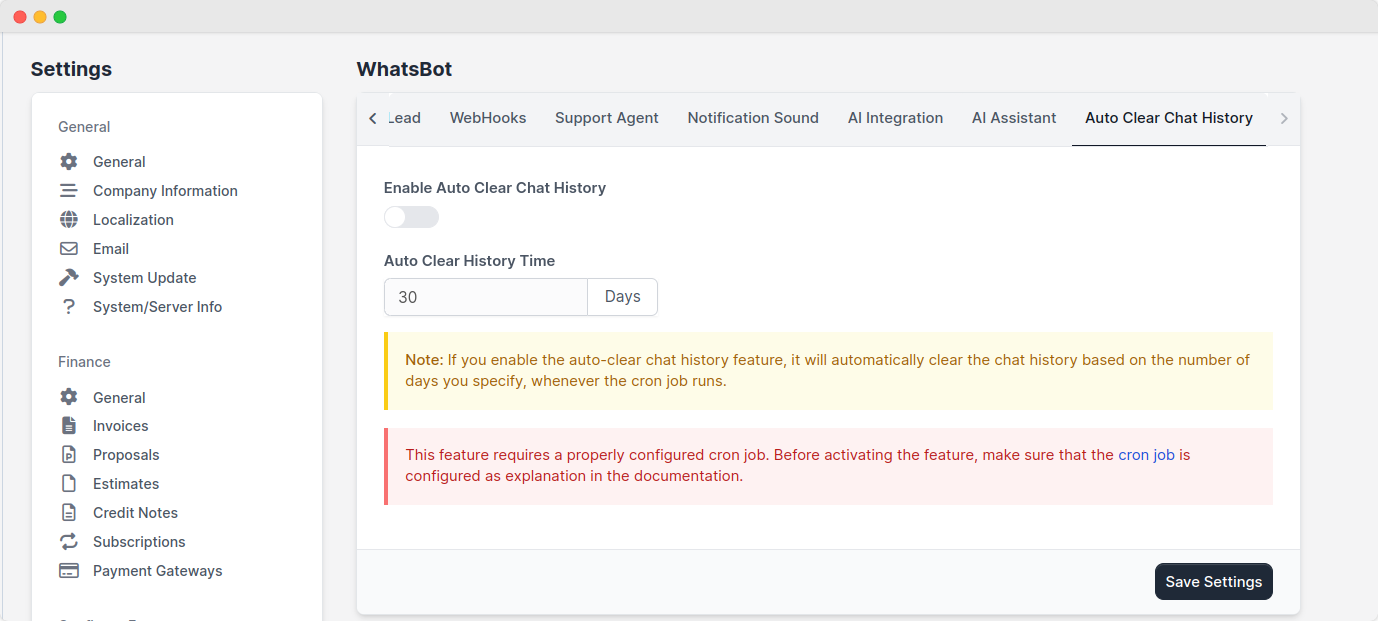Select the Support Agent tab
1378x621 pixels.
[607, 118]
